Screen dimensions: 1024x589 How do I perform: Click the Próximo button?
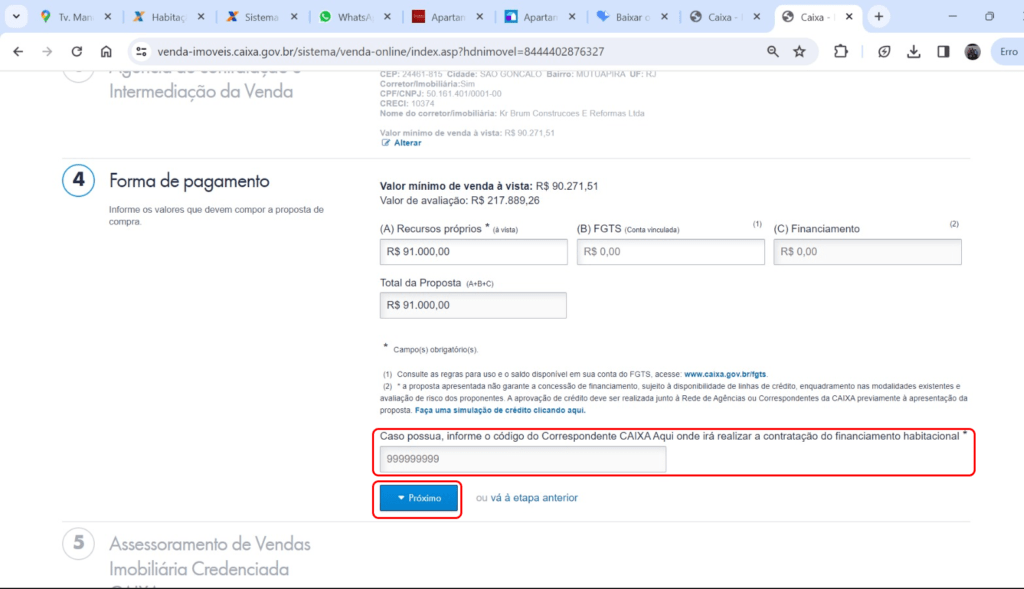coord(419,498)
